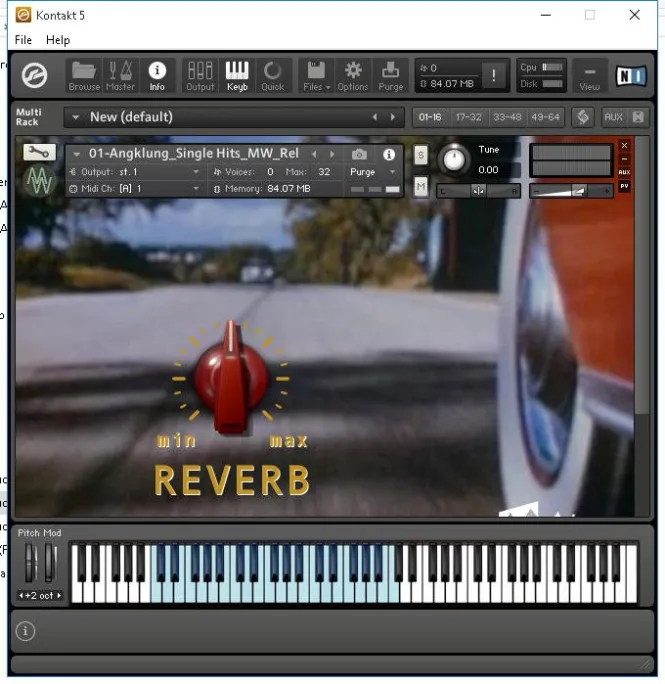665x684 pixels.
Task: Minimize the instrument header view
Action: (624, 159)
